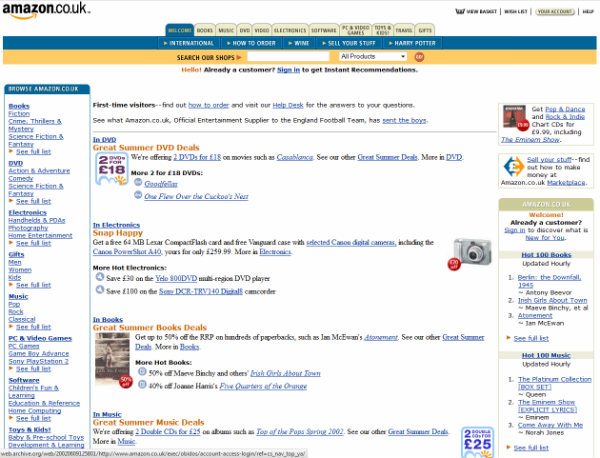The height and width of the screenshot is (458, 600).
Task: Switch to the Software tab
Action: click(x=324, y=30)
